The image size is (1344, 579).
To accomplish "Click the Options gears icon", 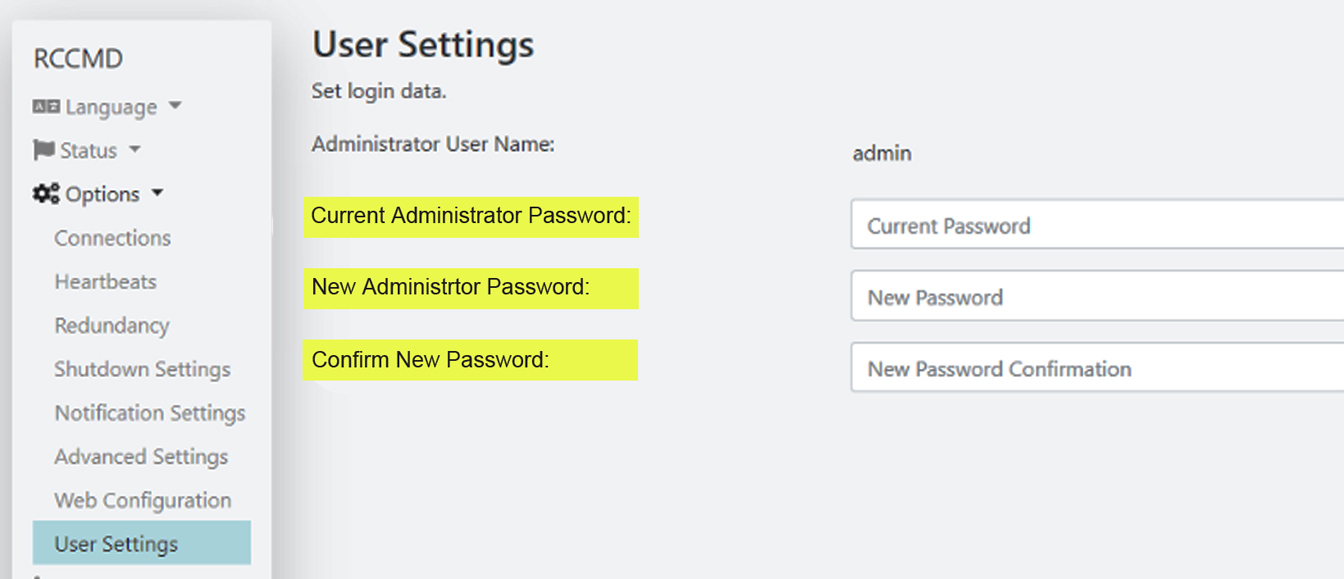I will pos(46,194).
